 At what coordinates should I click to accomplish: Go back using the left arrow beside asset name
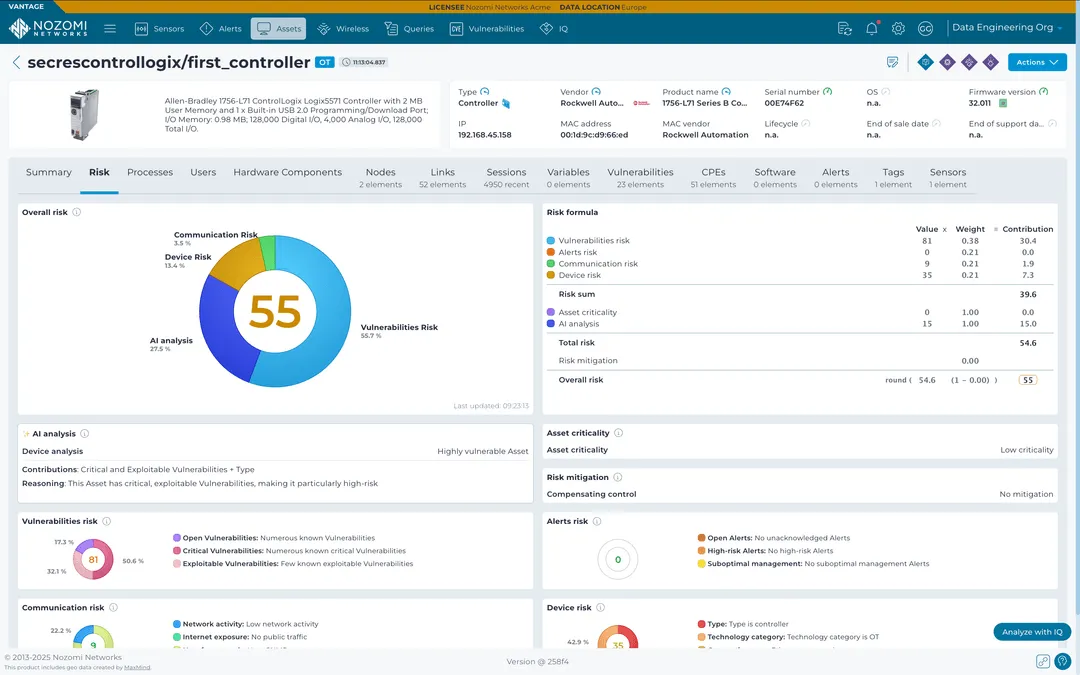point(17,63)
